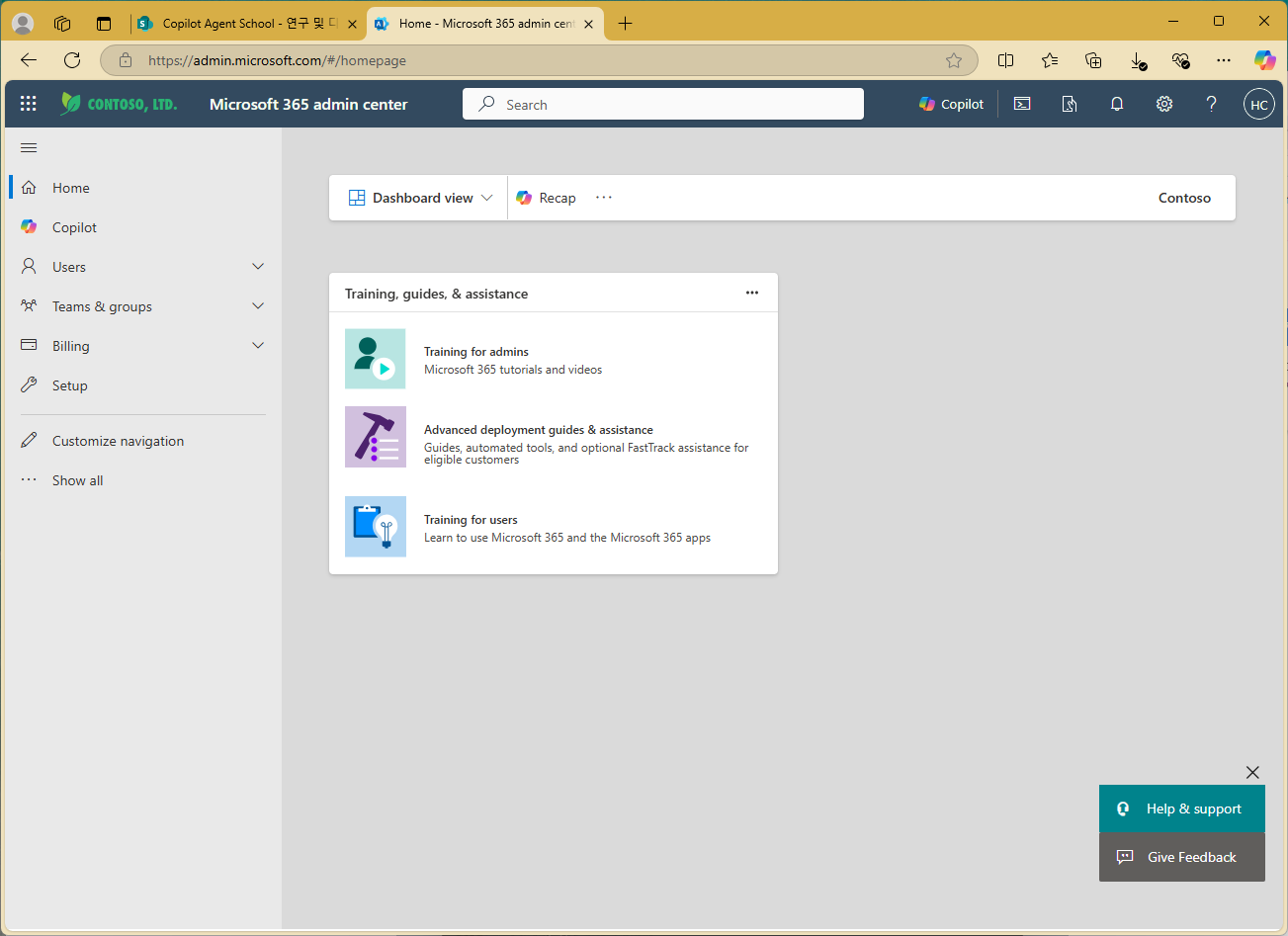Open the help question mark icon
1288x936 pixels.
pos(1212,104)
